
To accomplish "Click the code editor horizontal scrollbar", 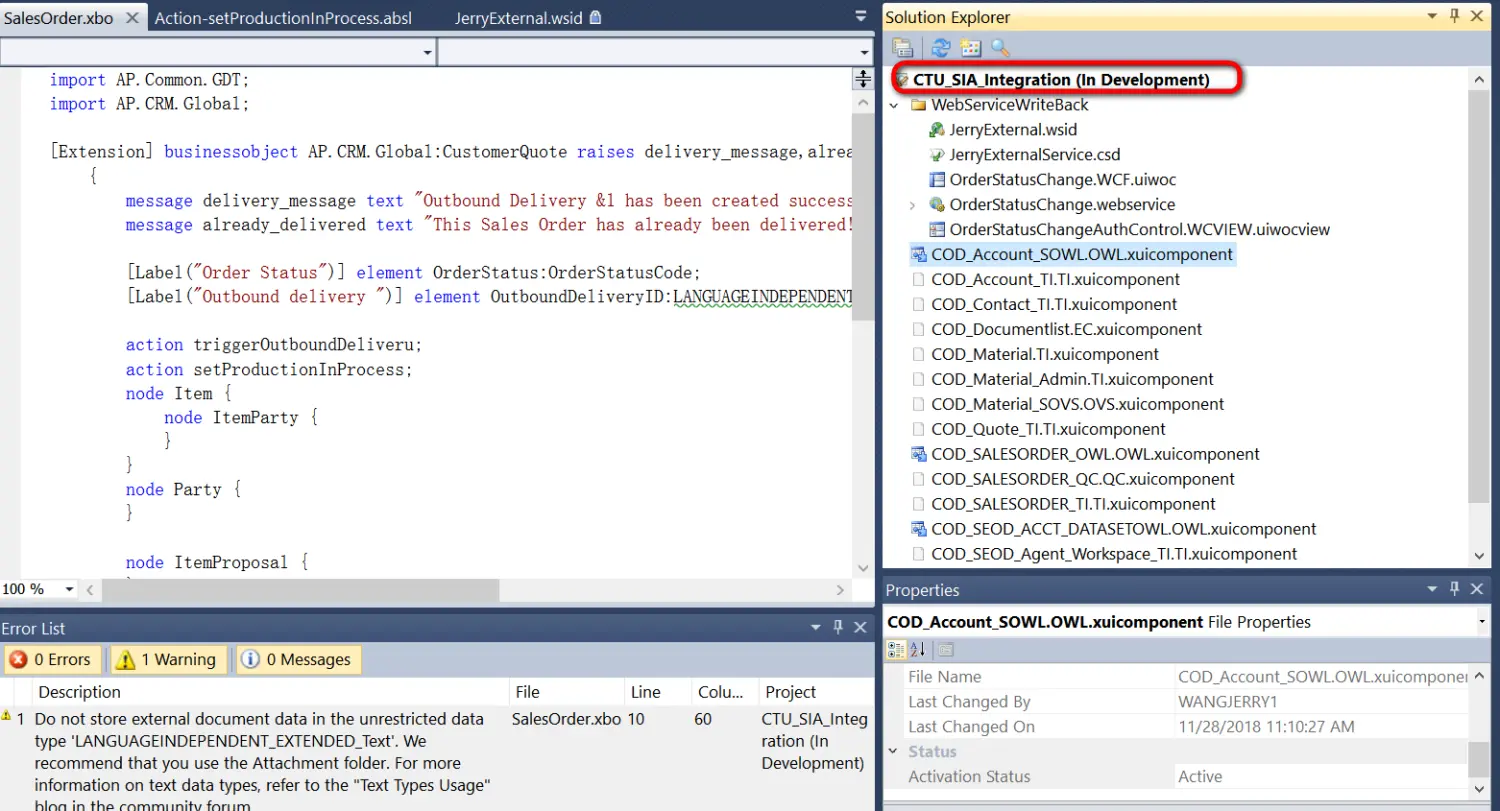I will (300, 590).
